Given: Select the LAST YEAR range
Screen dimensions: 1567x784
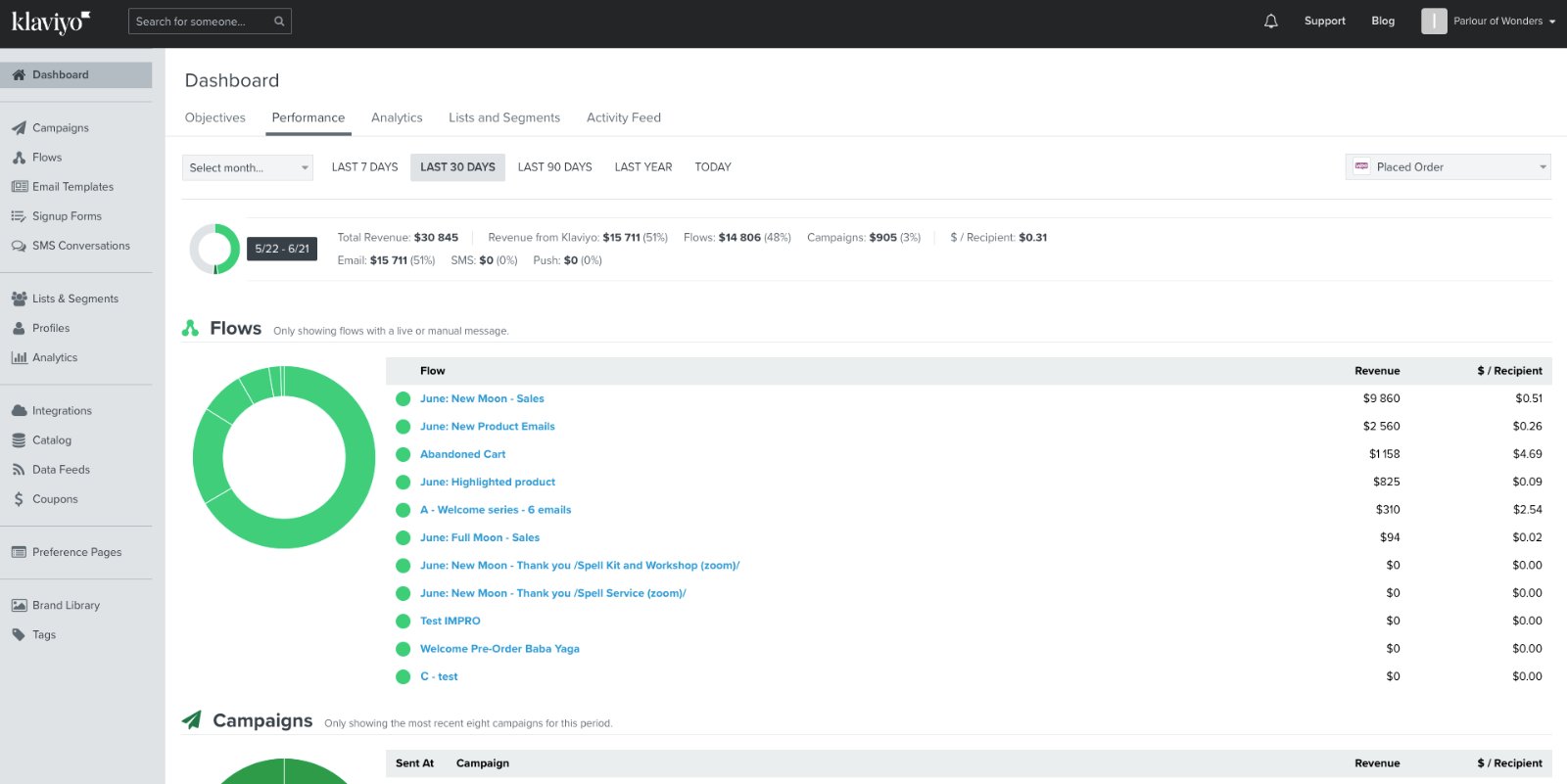Looking at the screenshot, I should 643,167.
